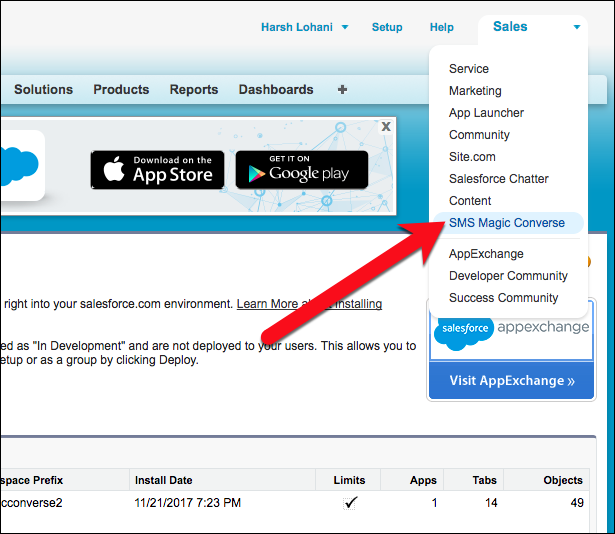Click the Limits checkmark in table row
Viewport: 615px width, 534px height.
pyautogui.click(x=349, y=503)
